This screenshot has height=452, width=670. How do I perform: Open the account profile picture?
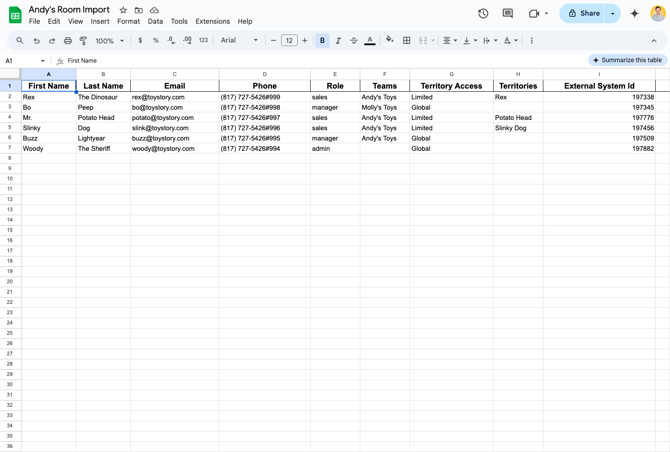(x=658, y=13)
